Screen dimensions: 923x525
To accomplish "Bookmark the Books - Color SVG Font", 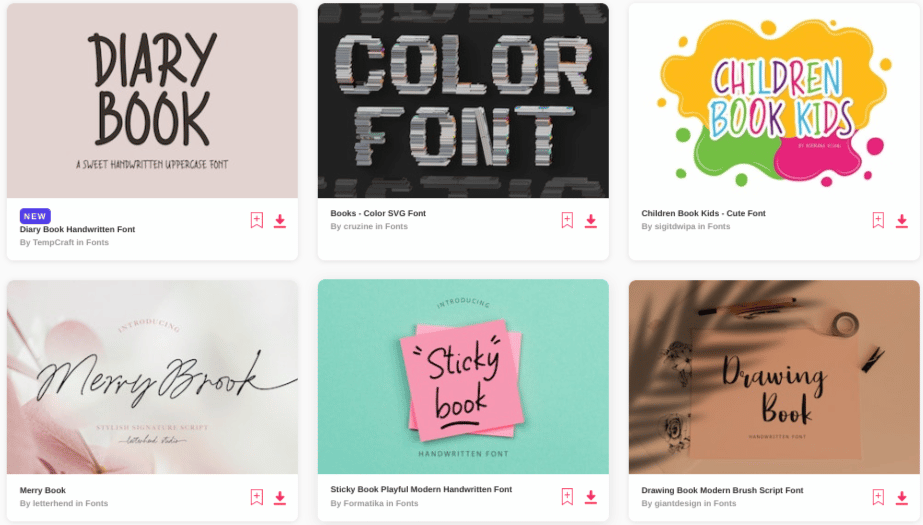I will [567, 220].
